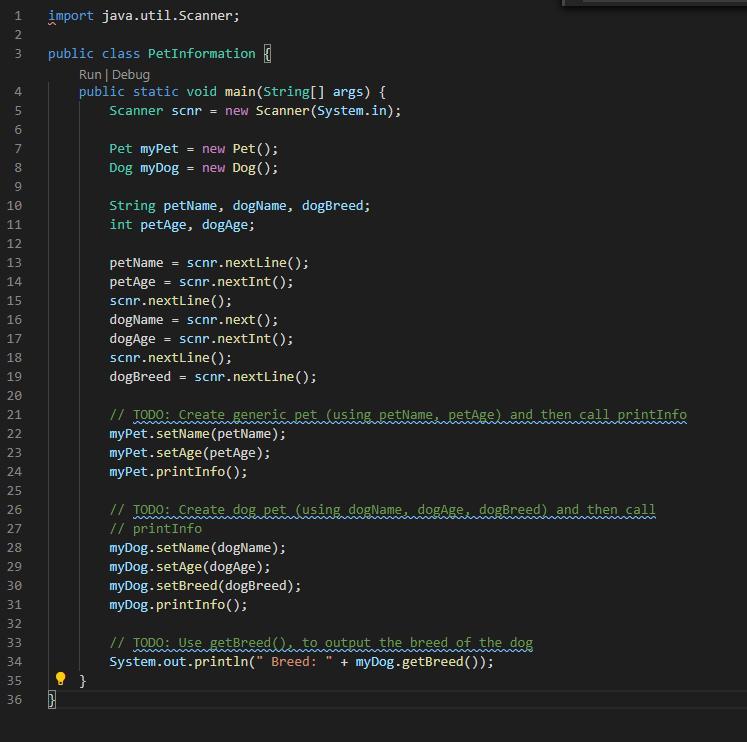Click line number 36 in the gutter
Image resolution: width=747 pixels, height=742 pixels.
tap(14, 700)
